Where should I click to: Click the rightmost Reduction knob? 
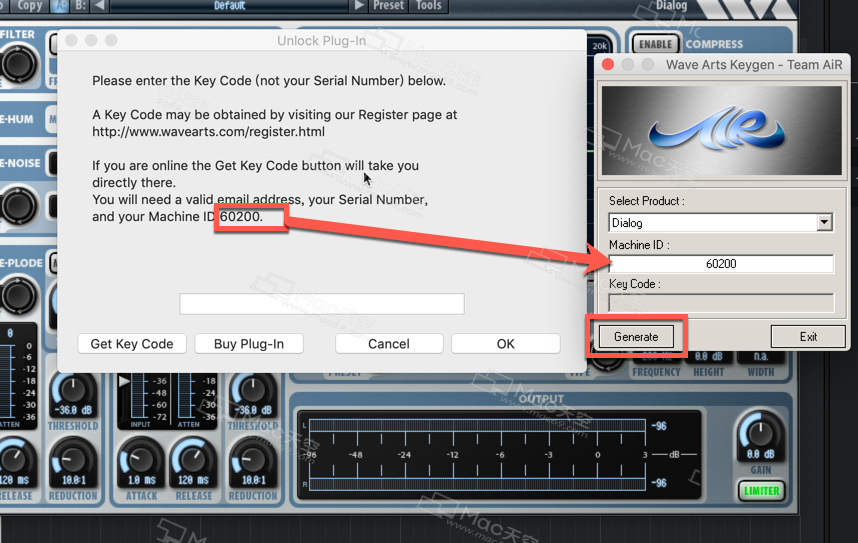[252, 460]
